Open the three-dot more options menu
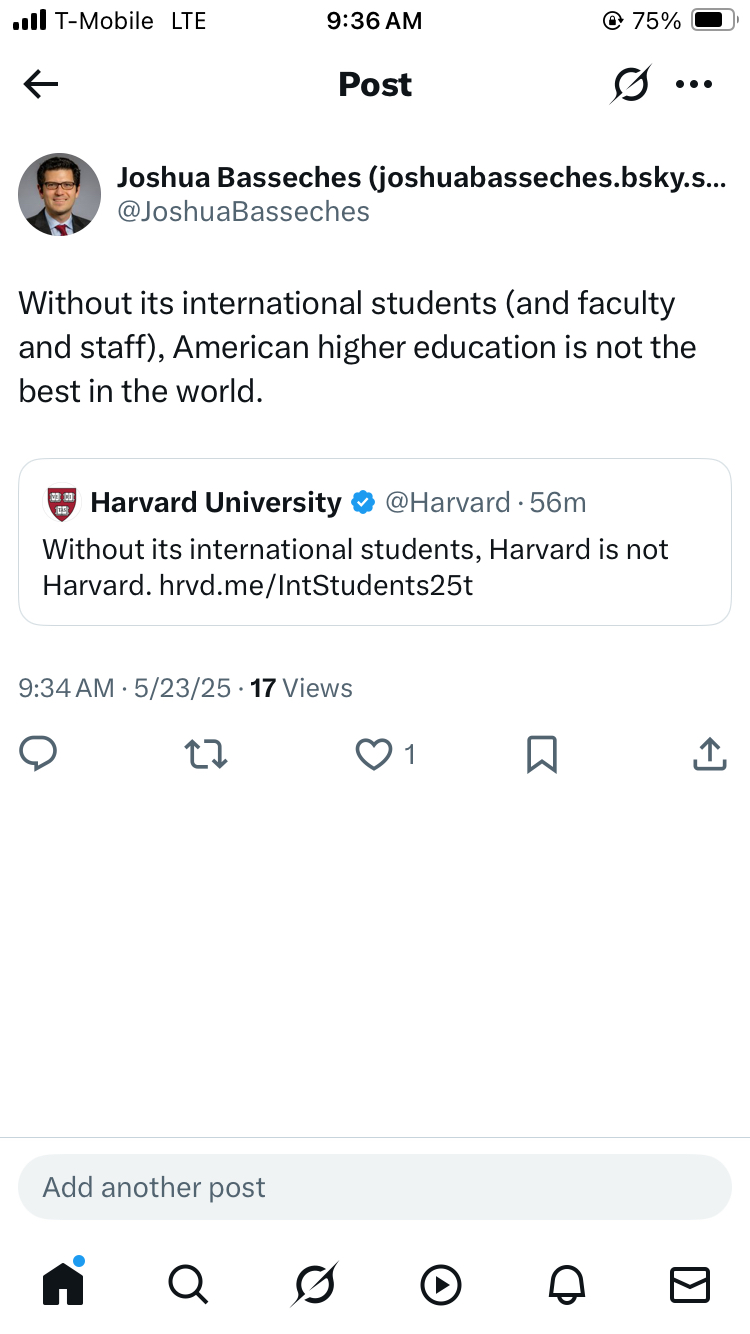750x1334 pixels. pos(694,85)
